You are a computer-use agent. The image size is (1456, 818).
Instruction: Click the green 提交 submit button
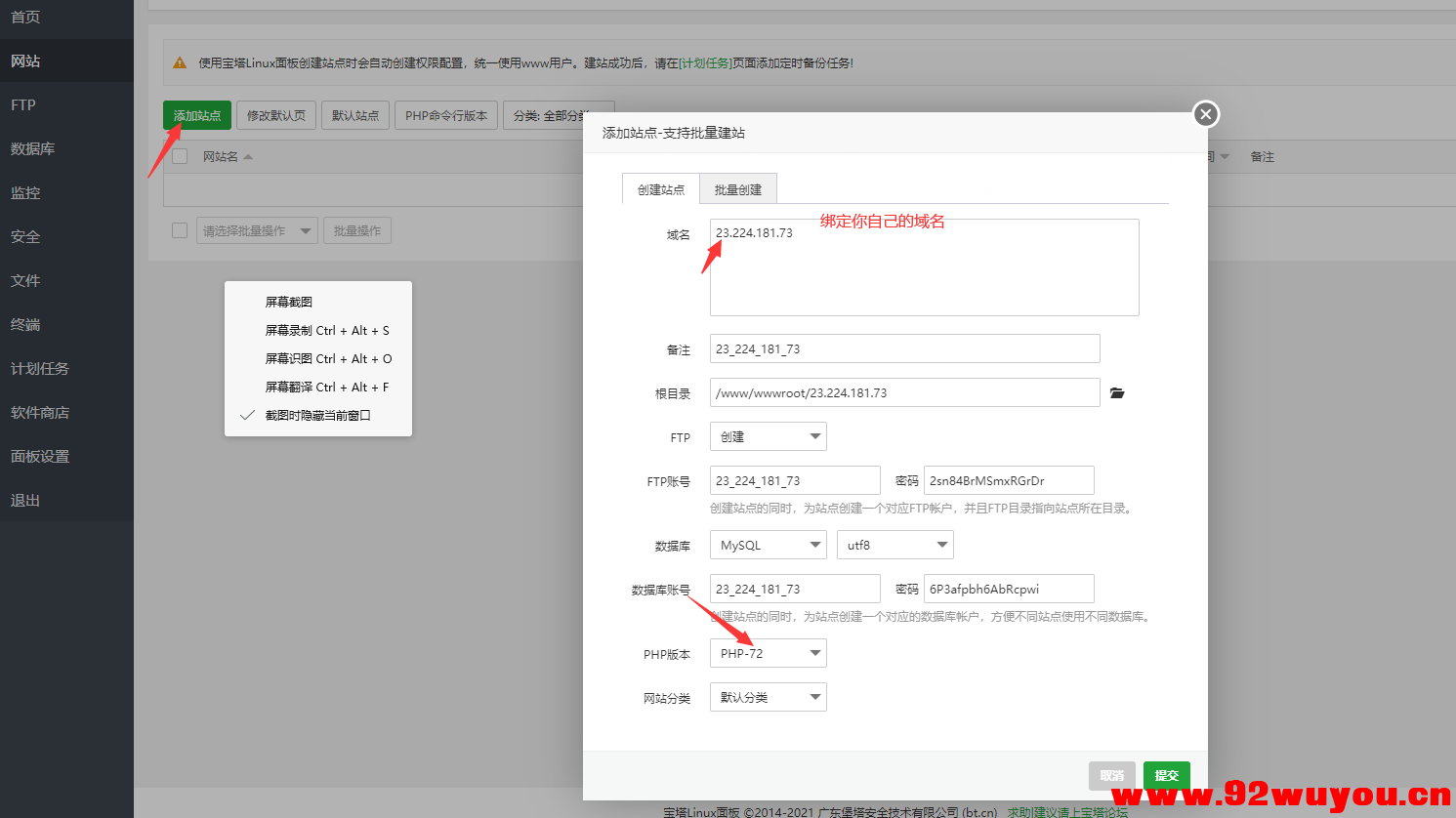coord(1166,774)
